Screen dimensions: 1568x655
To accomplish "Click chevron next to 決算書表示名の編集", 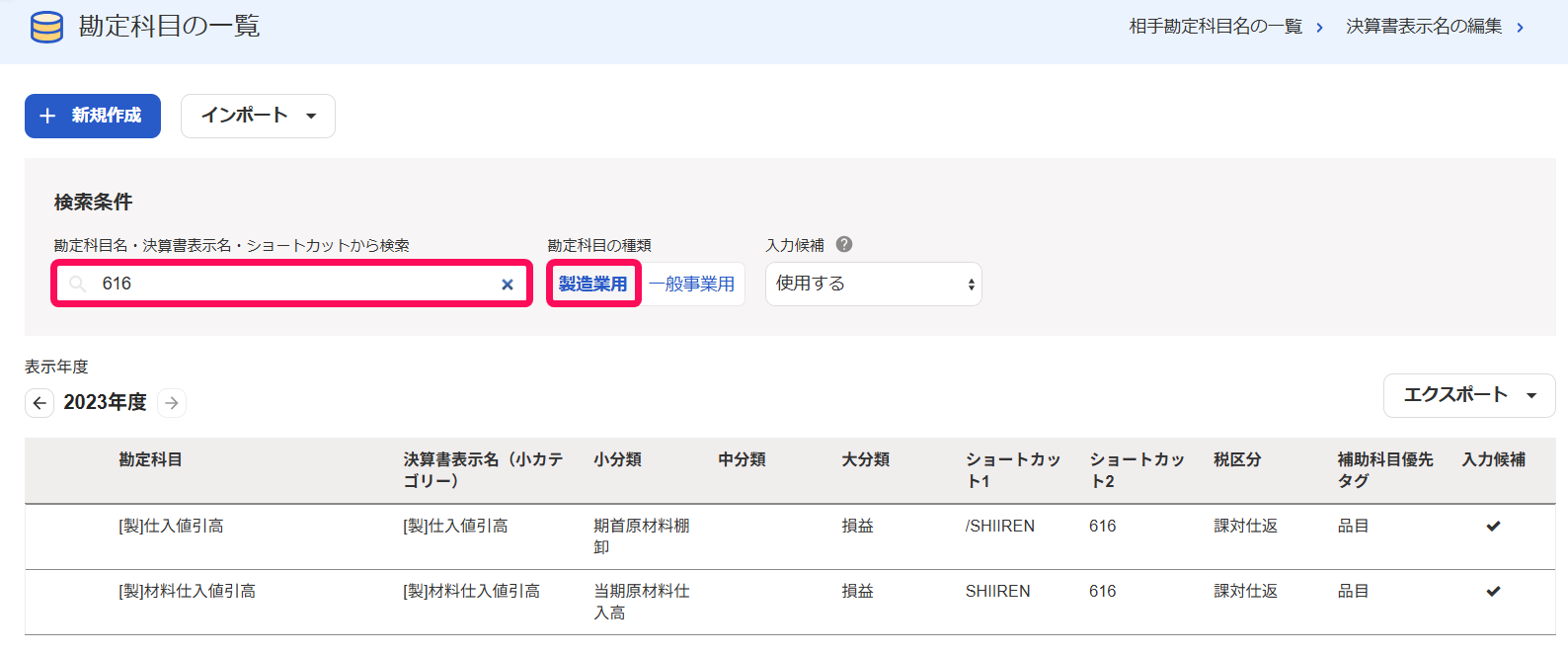I will tap(1520, 28).
